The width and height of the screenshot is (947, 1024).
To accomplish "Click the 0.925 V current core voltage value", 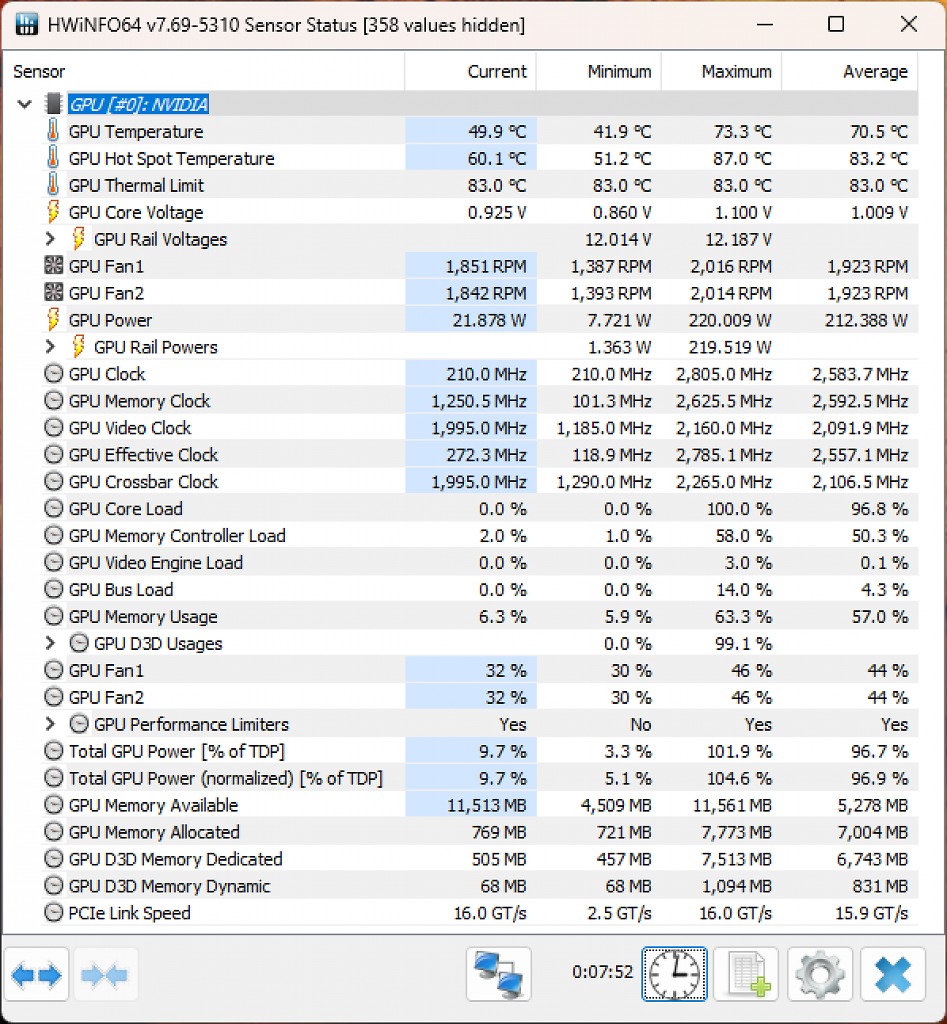I will click(497, 212).
